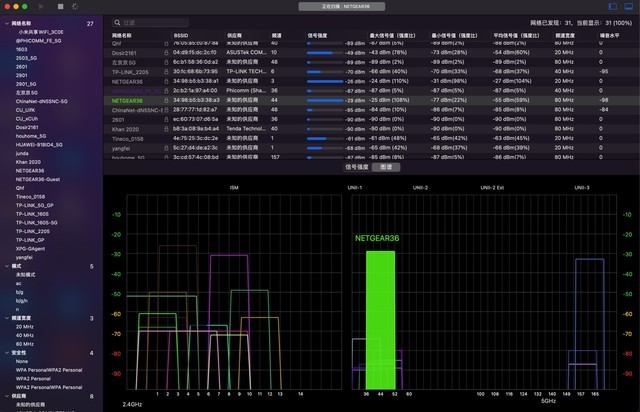Filter by 40 MHz channel width
Viewport: 640px width, 412px height.
click(x=24, y=335)
